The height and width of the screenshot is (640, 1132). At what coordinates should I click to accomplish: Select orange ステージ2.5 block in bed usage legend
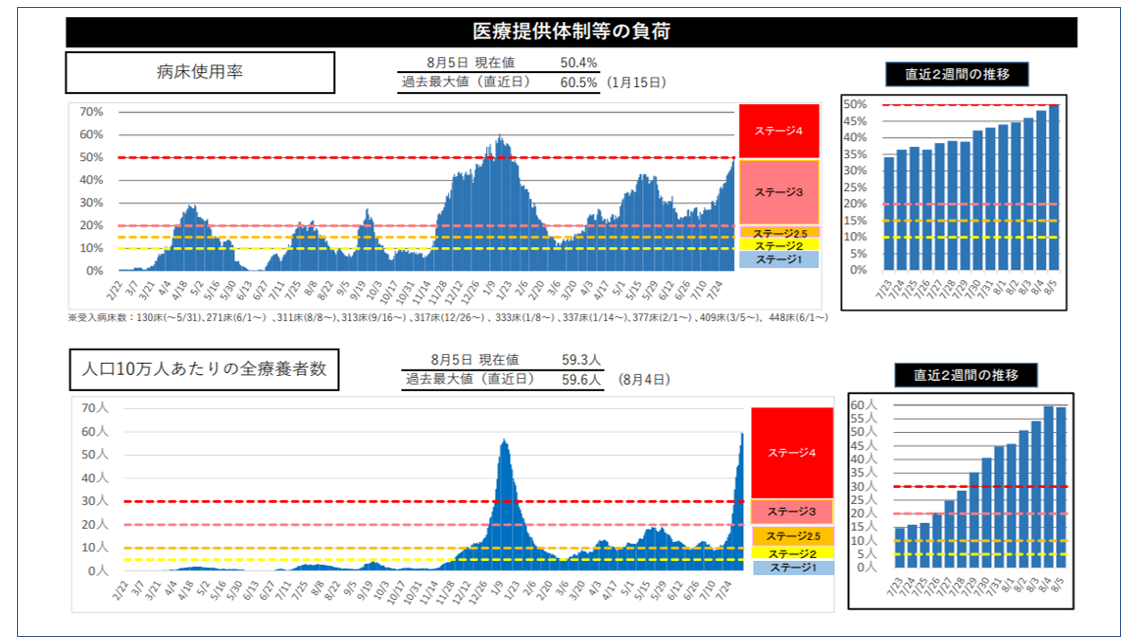coord(779,232)
